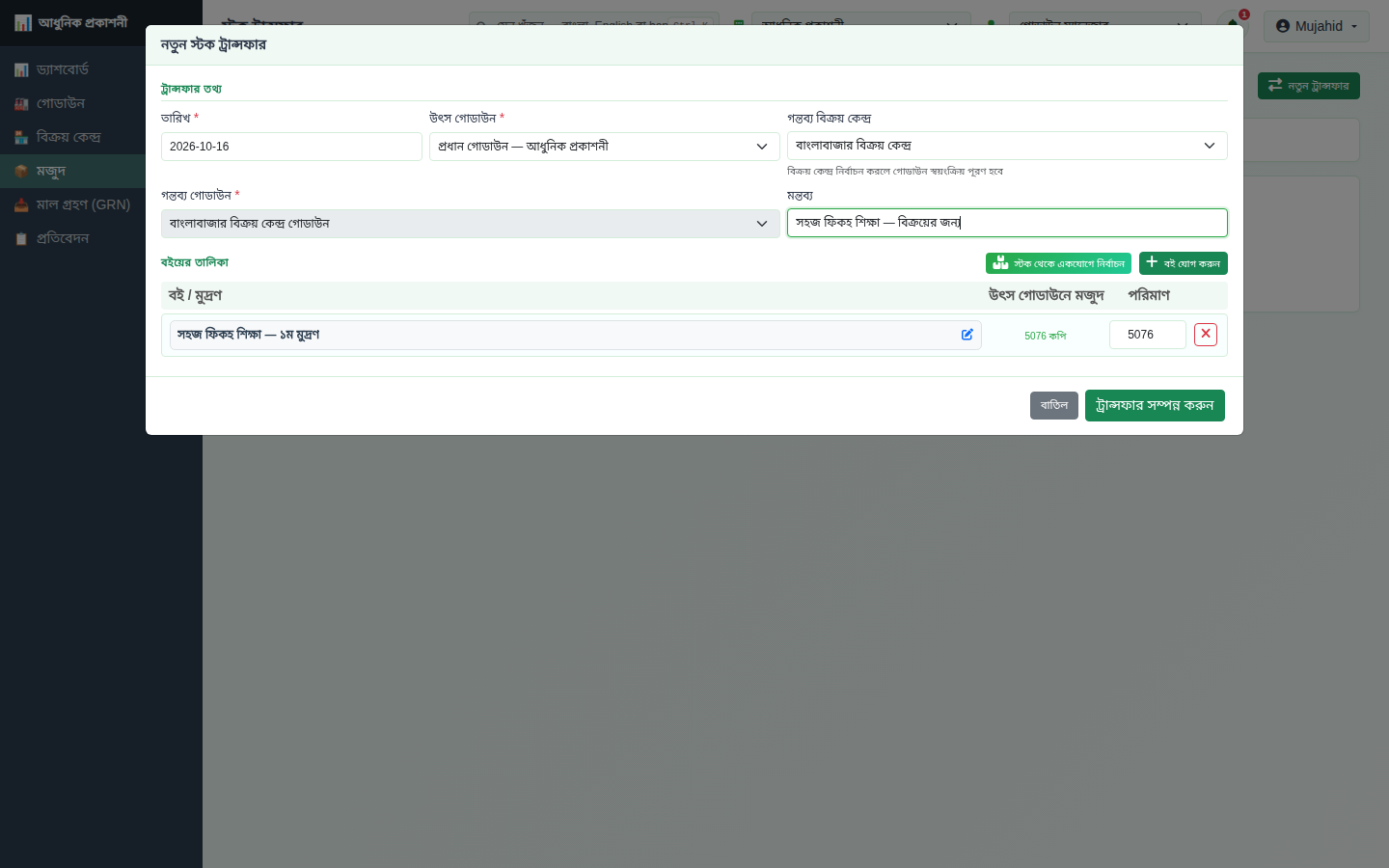Click the পরিমাণ quantity field showing 5076
Screen dimensions: 1389x868
tap(1148, 335)
